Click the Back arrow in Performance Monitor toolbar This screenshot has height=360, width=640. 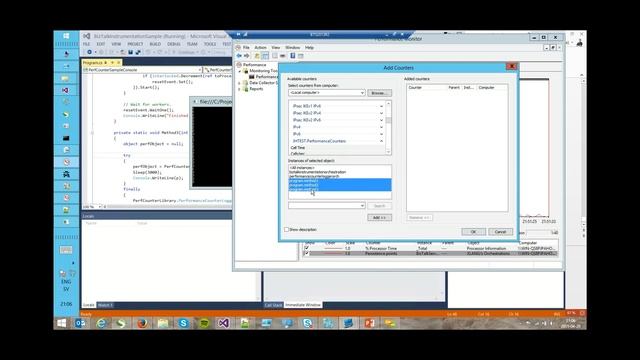click(x=239, y=56)
